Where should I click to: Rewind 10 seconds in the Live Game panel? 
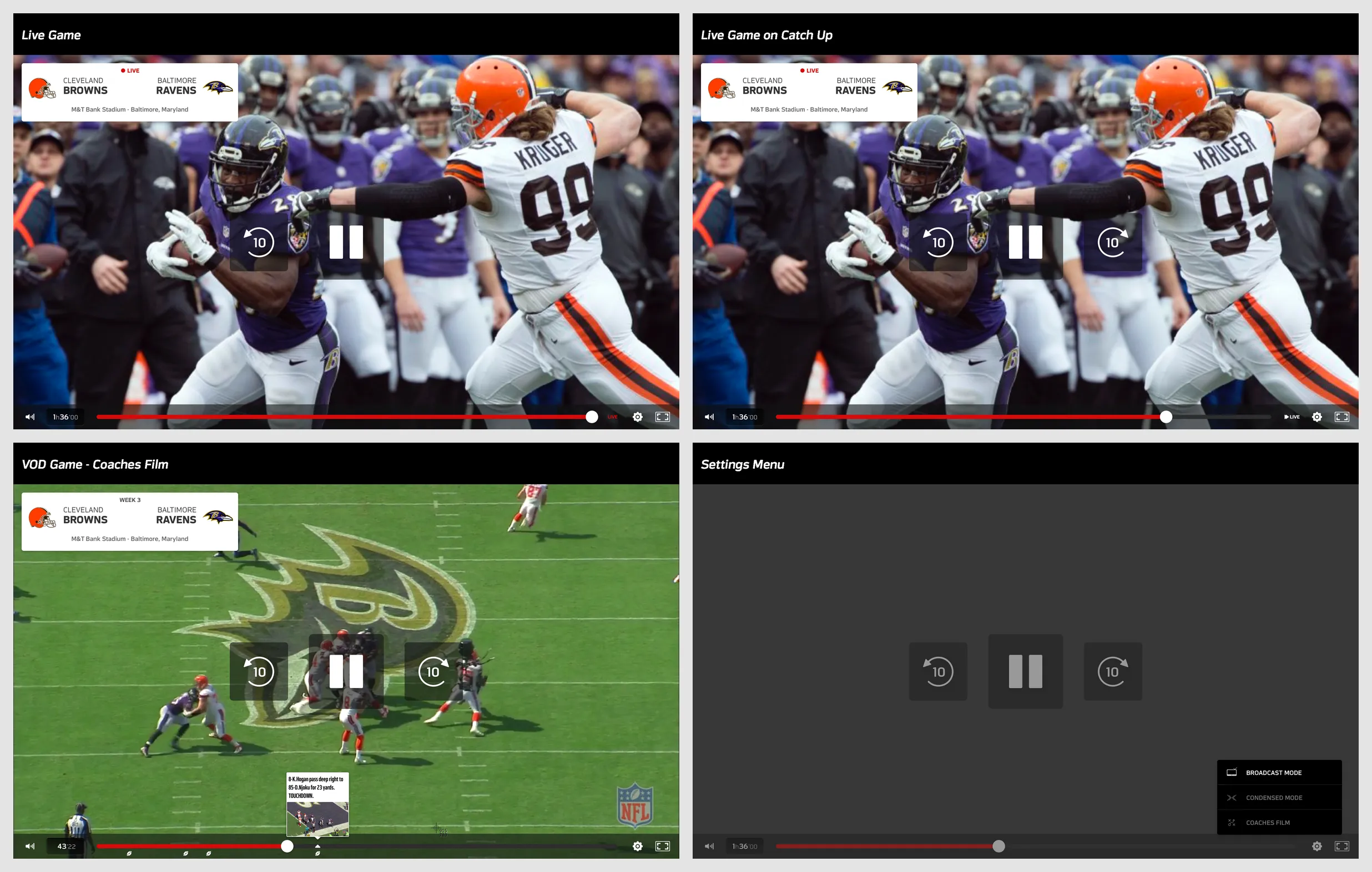click(259, 242)
